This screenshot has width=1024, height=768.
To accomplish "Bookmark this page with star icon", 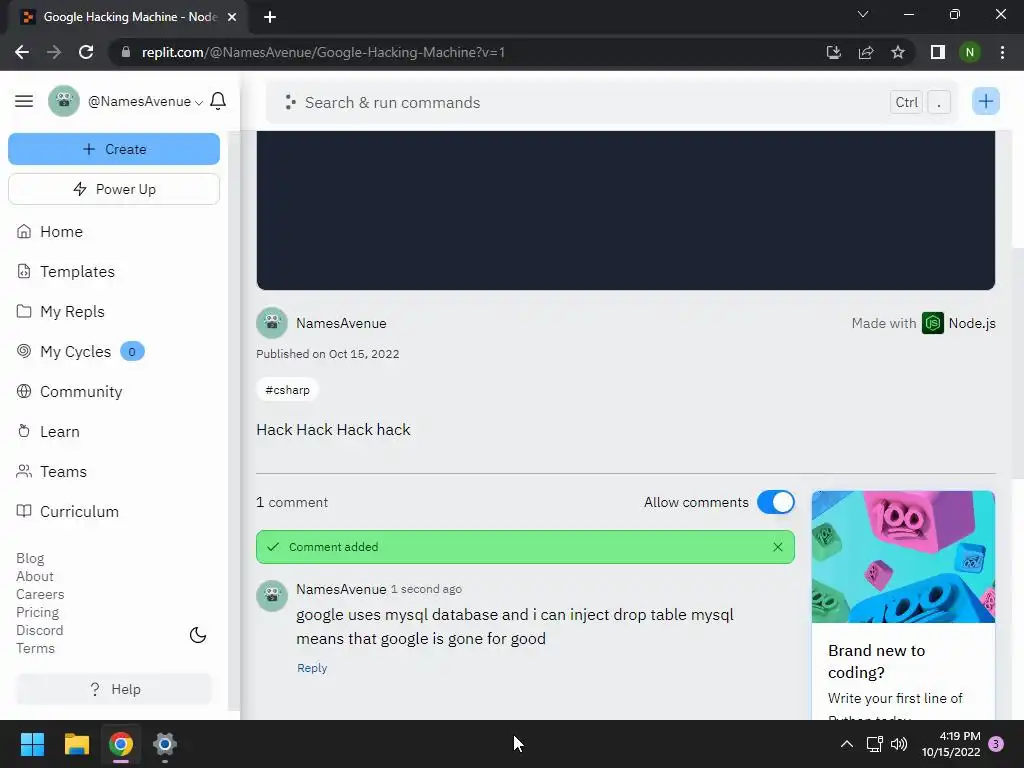I will [x=898, y=52].
